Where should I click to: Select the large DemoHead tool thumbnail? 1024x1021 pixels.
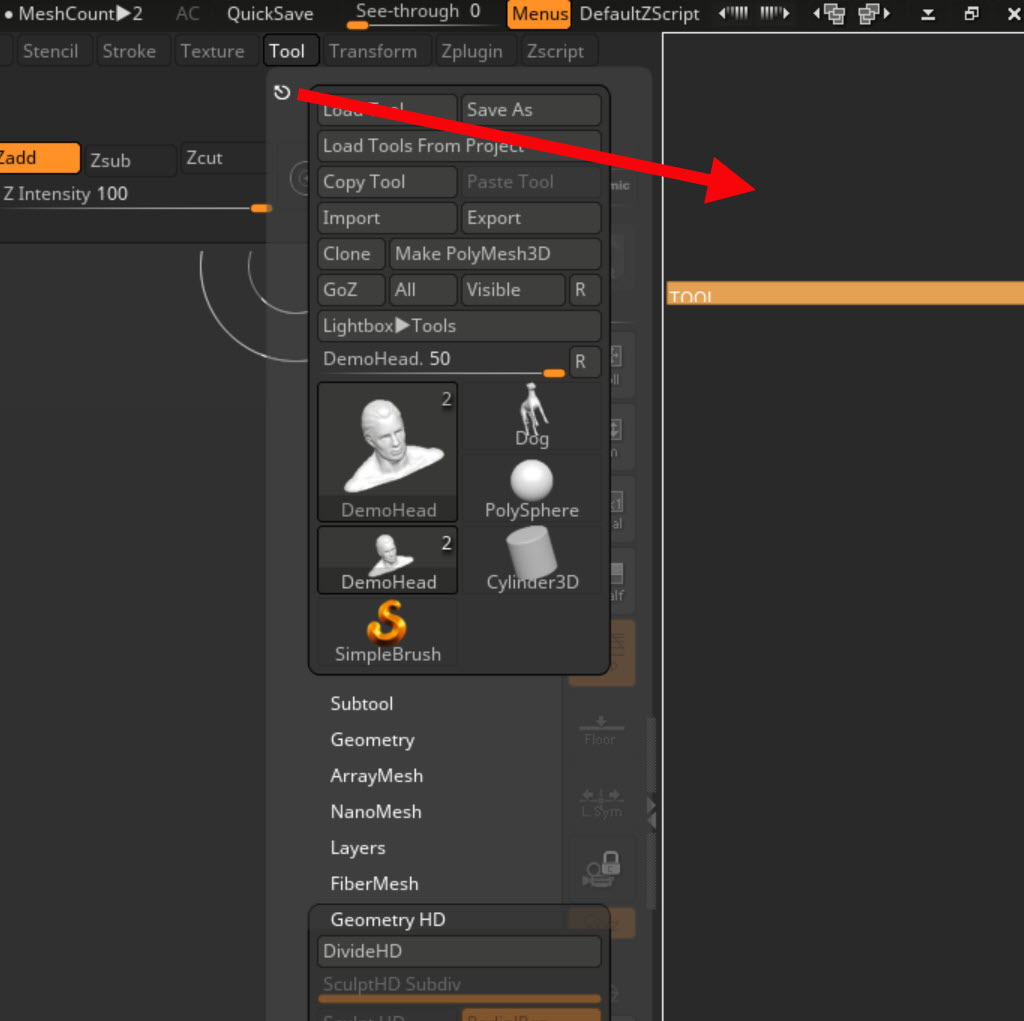[x=388, y=452]
